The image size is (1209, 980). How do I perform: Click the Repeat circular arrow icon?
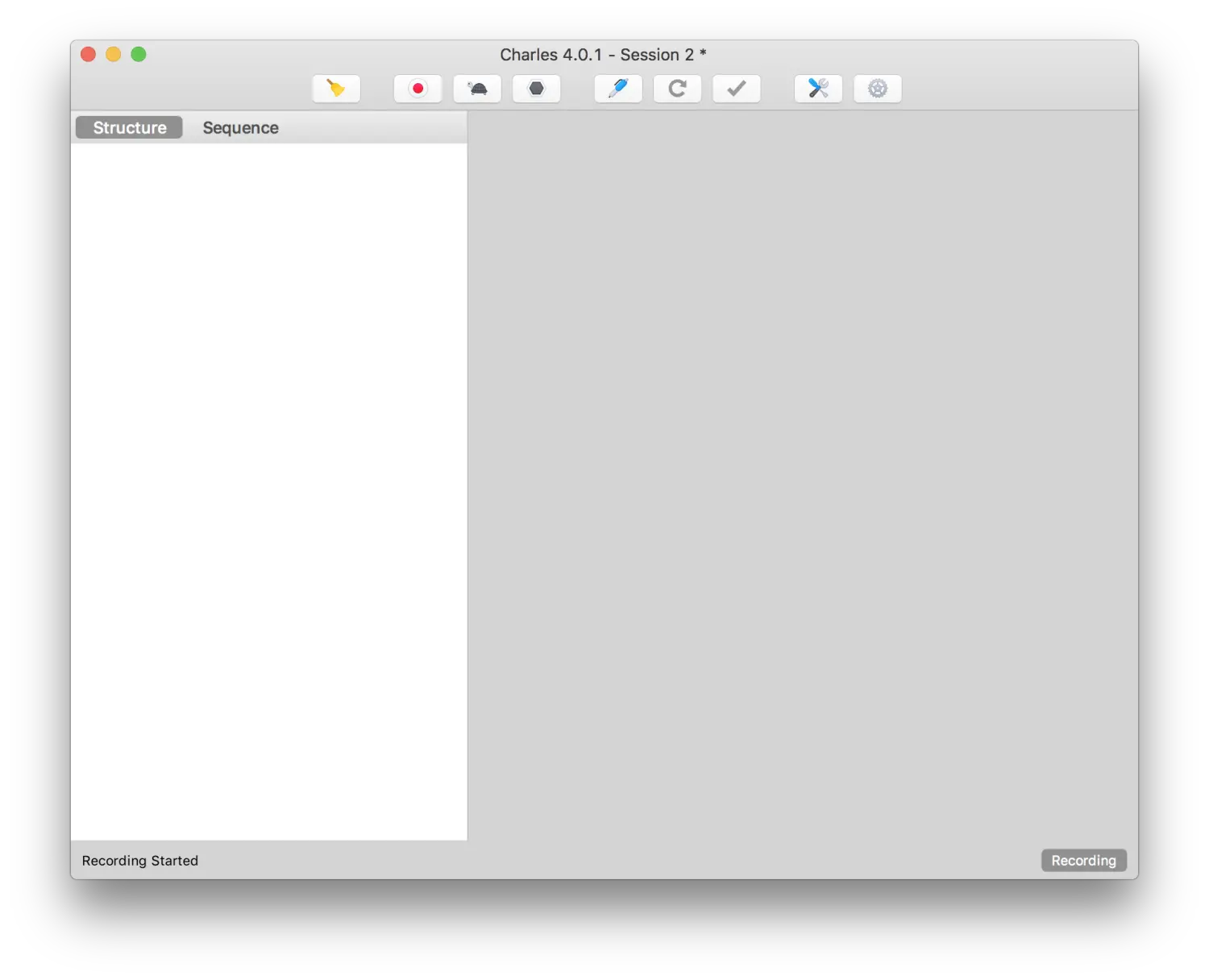coord(677,89)
